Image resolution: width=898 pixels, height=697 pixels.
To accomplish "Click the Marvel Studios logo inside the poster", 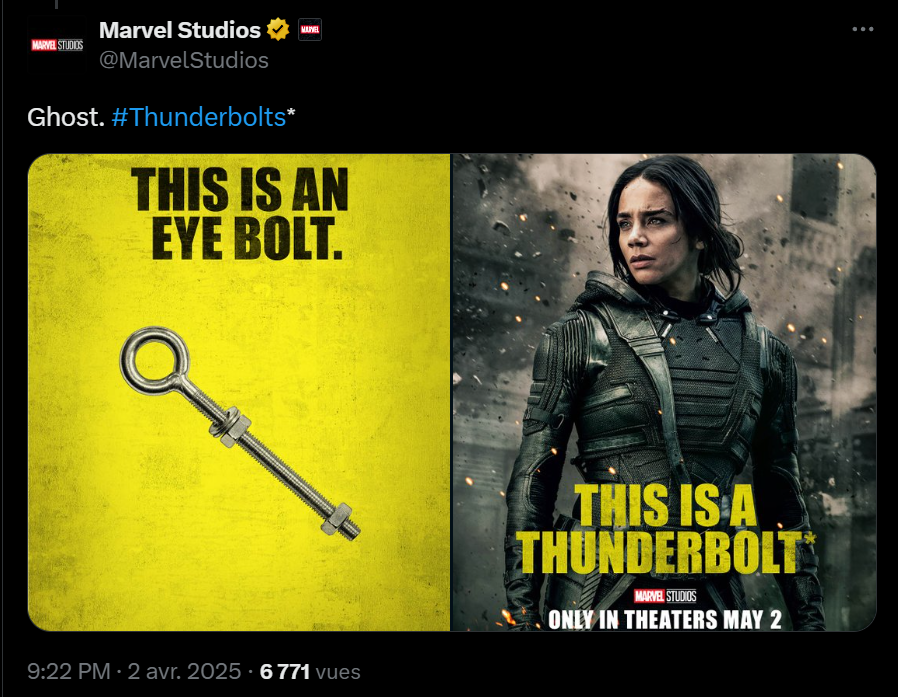I will coord(665,596).
